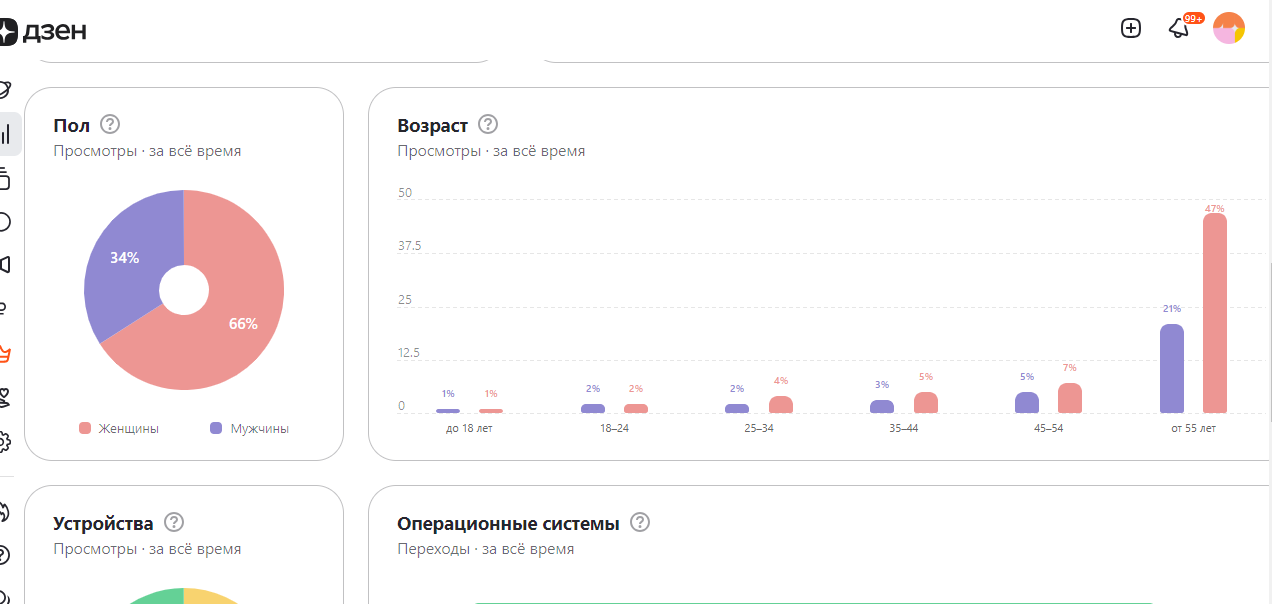The width and height of the screenshot is (1272, 604).
Task: Click the question-mark help icon in sidebar
Action: (5, 555)
